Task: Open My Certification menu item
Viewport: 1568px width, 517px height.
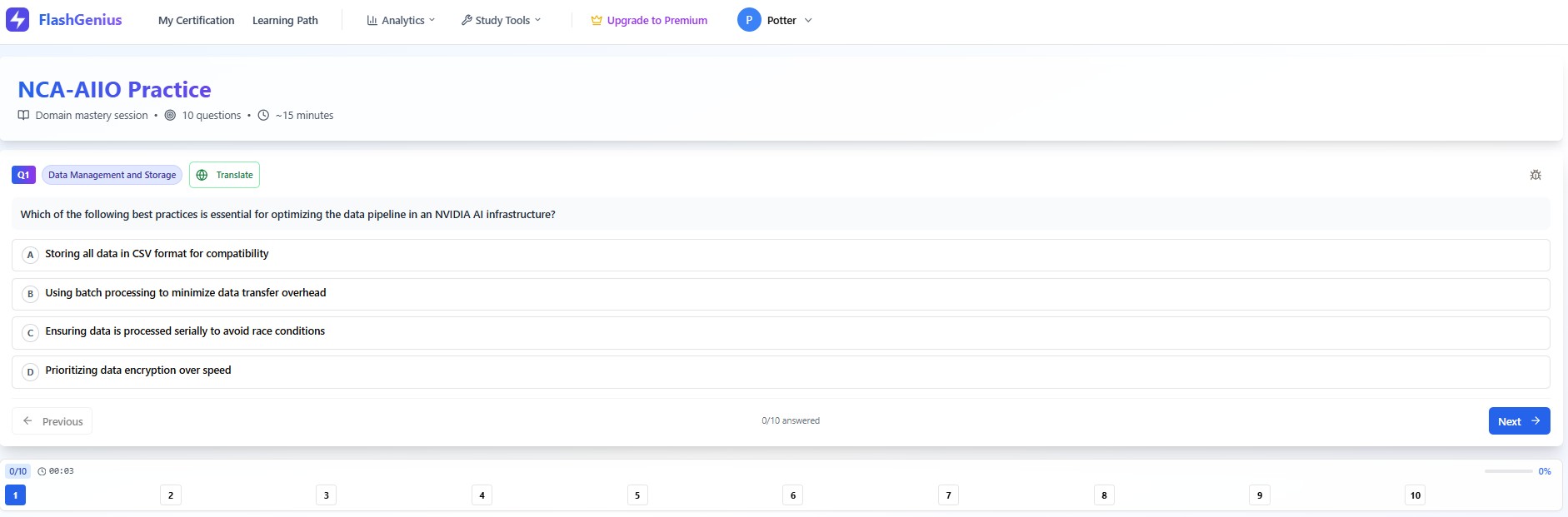Action: (197, 20)
